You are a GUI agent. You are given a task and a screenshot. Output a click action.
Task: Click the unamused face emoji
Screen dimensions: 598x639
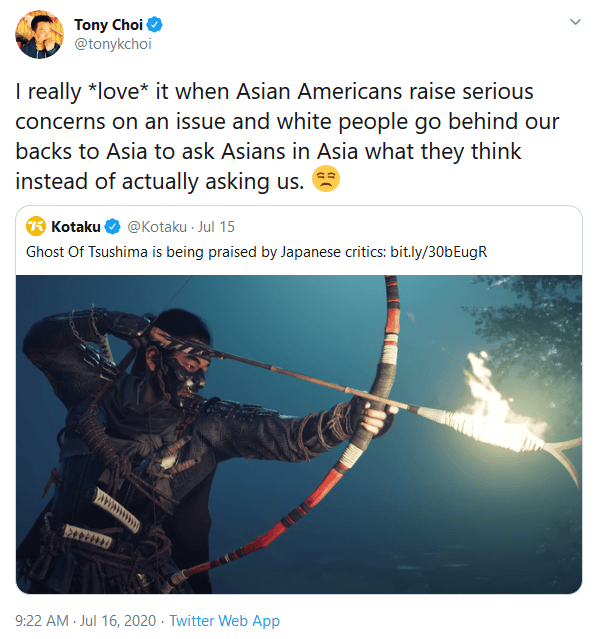(x=326, y=179)
